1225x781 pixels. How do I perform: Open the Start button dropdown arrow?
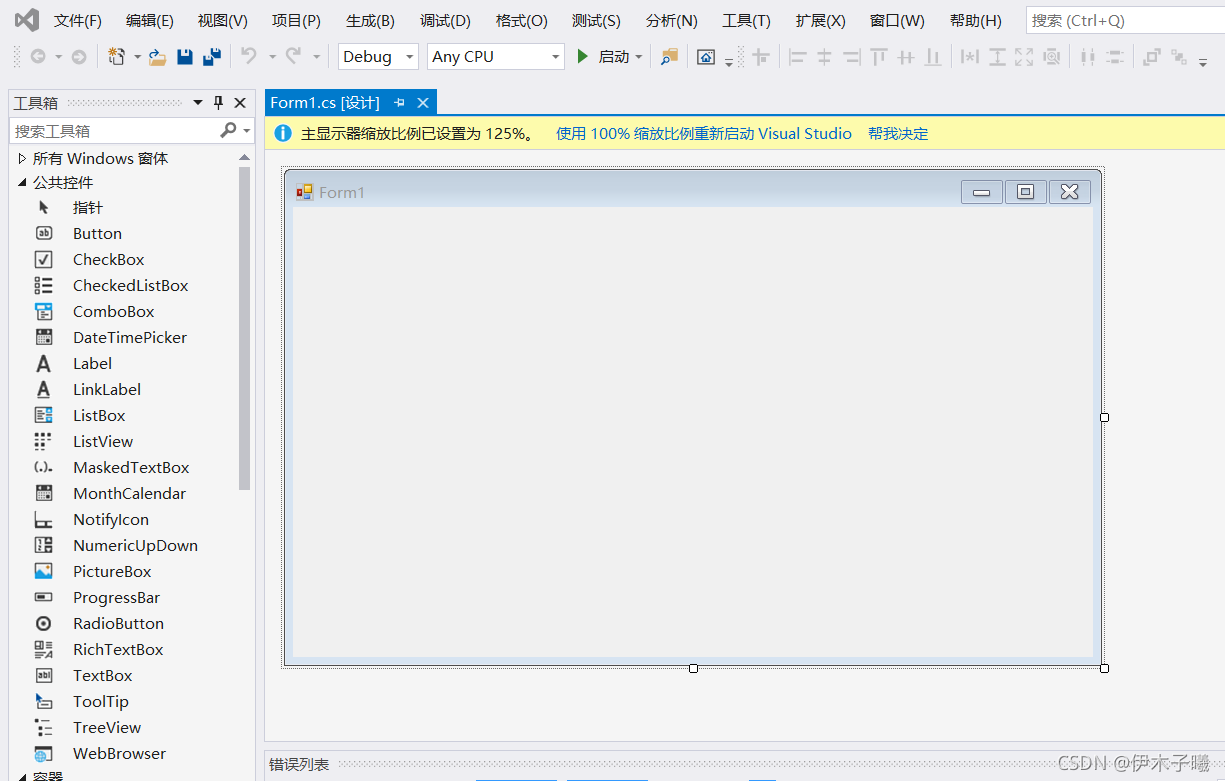point(639,58)
